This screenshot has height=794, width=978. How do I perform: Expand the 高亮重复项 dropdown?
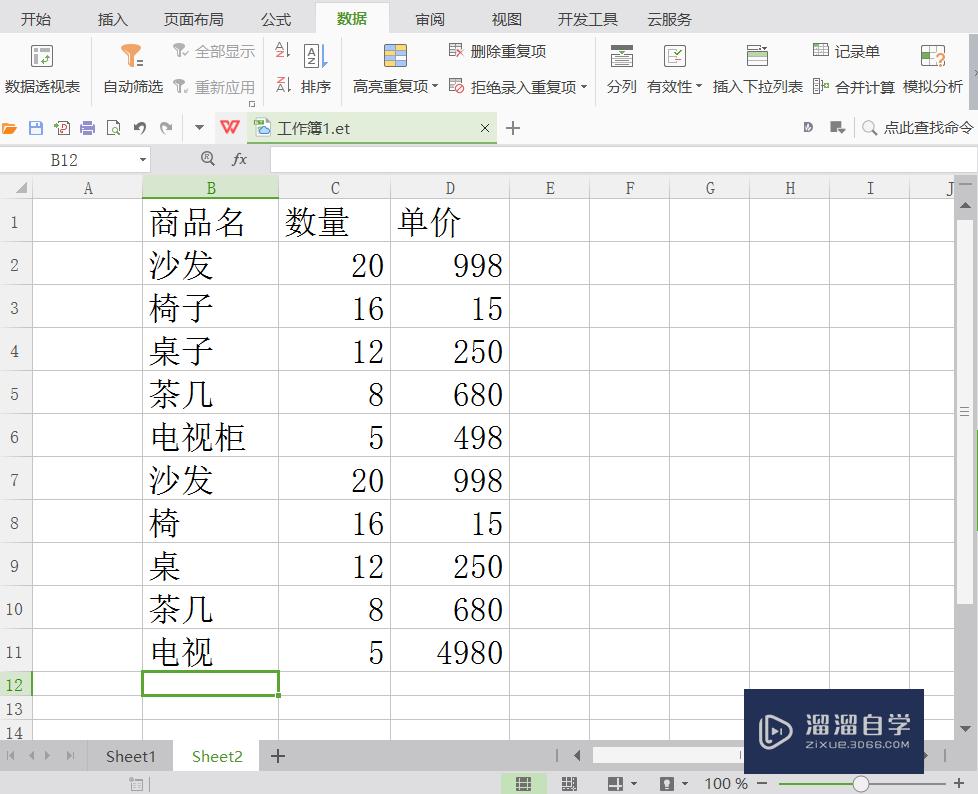[x=435, y=86]
